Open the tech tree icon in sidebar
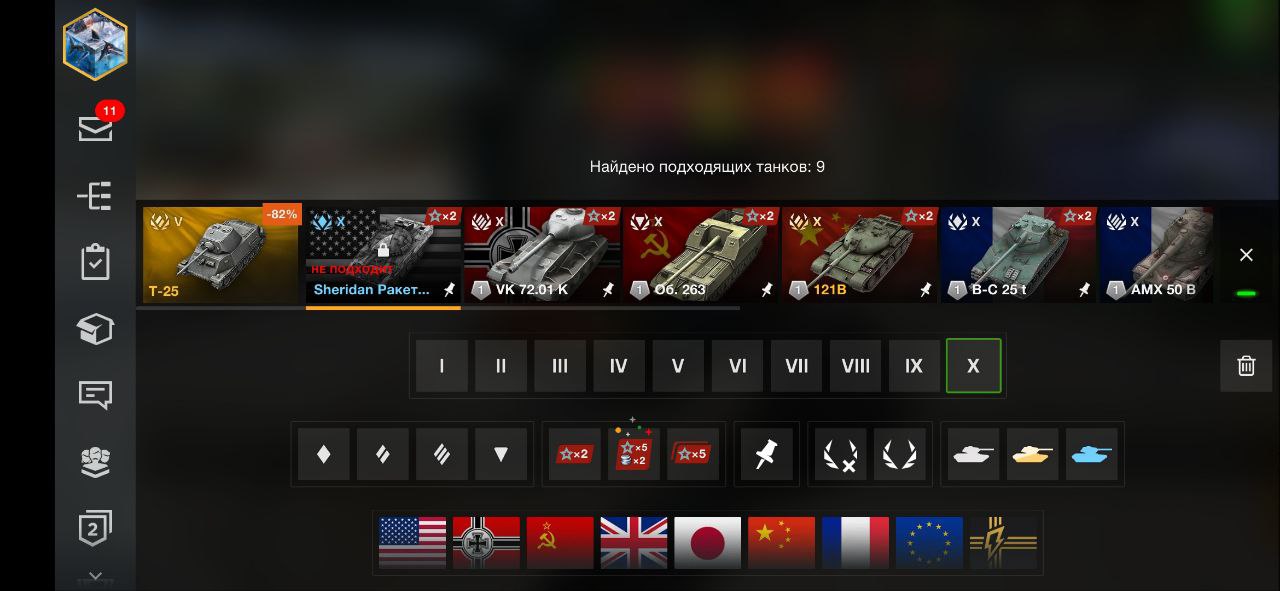The width and height of the screenshot is (1280, 591). 95,195
